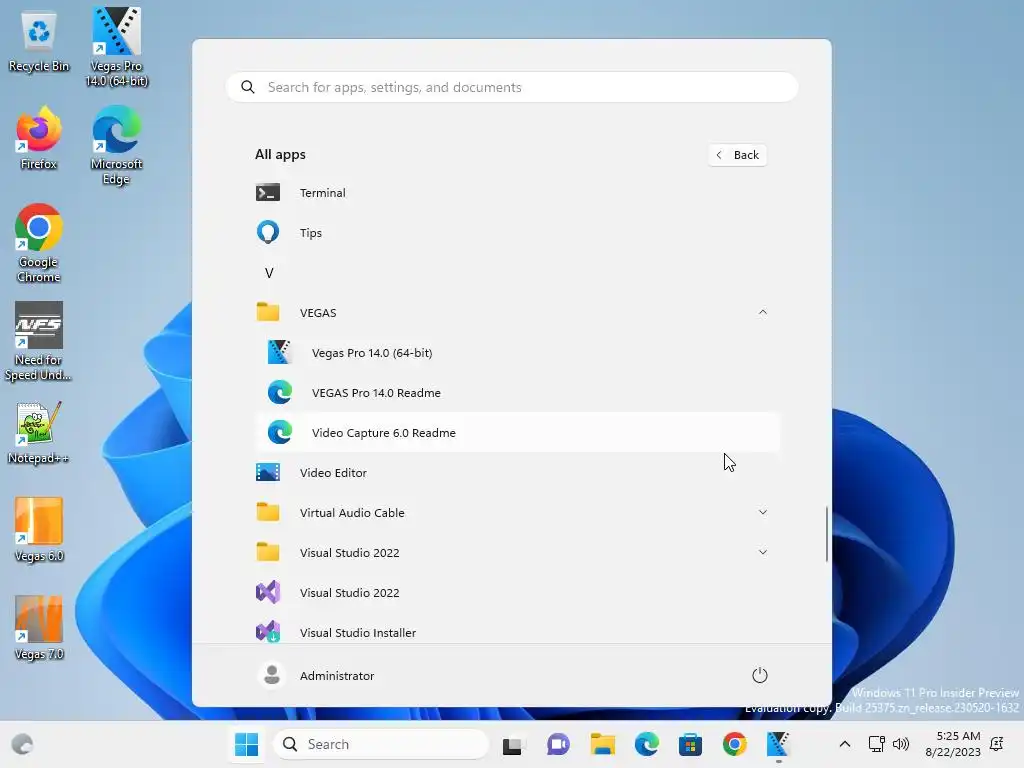Launch the Visual Studio 2022 application
The image size is (1024, 768).
pyautogui.click(x=517, y=592)
